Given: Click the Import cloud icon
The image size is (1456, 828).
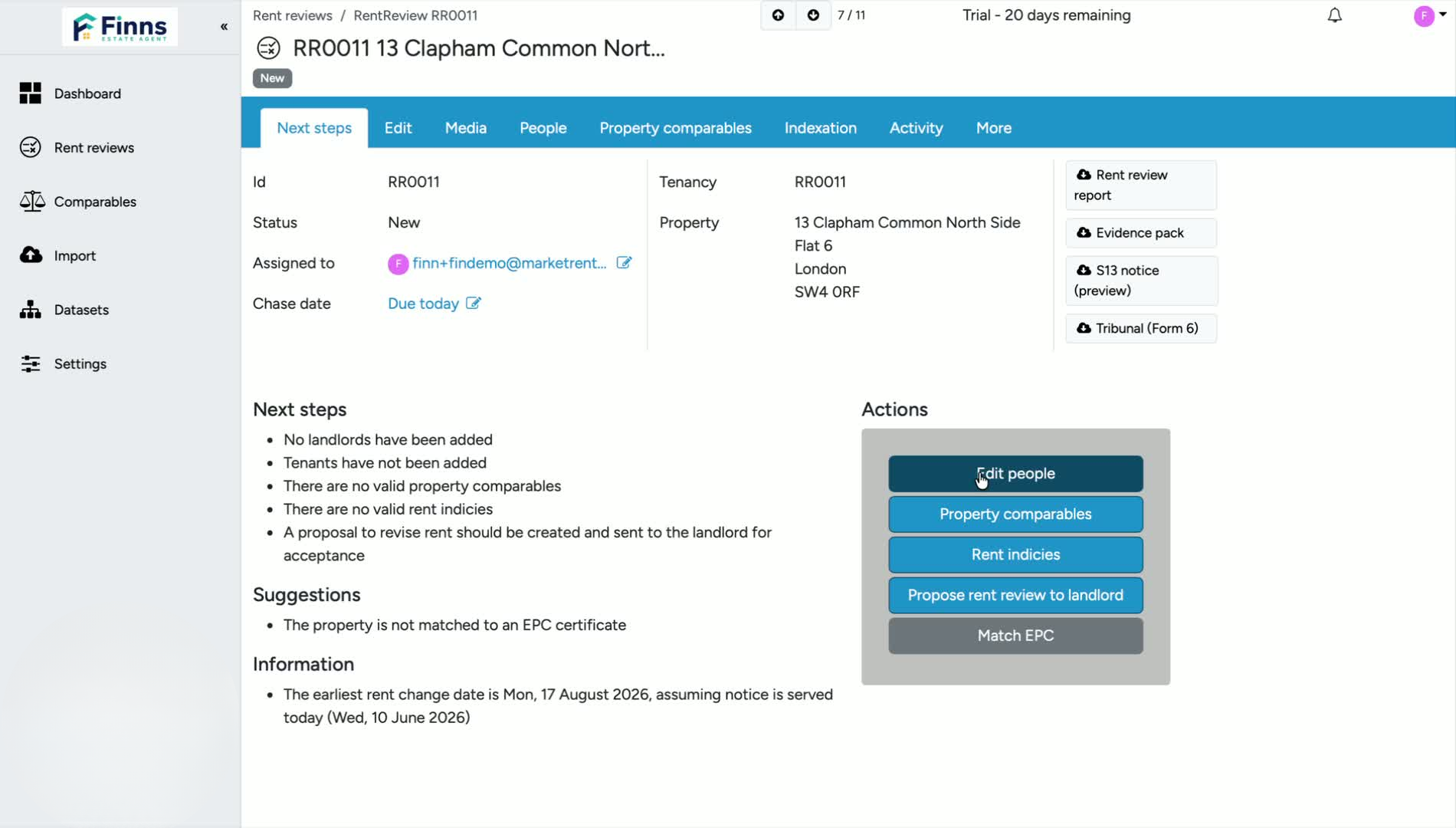Looking at the screenshot, I should (31, 255).
